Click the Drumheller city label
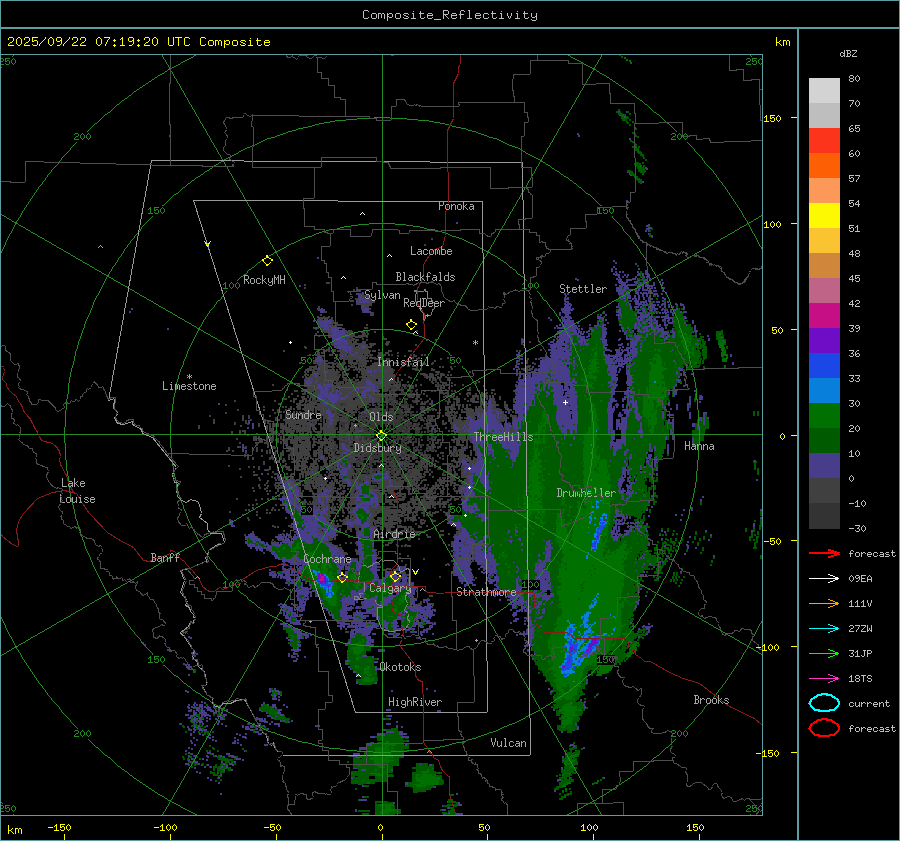Viewport: 900px width, 841px height. [x=586, y=493]
